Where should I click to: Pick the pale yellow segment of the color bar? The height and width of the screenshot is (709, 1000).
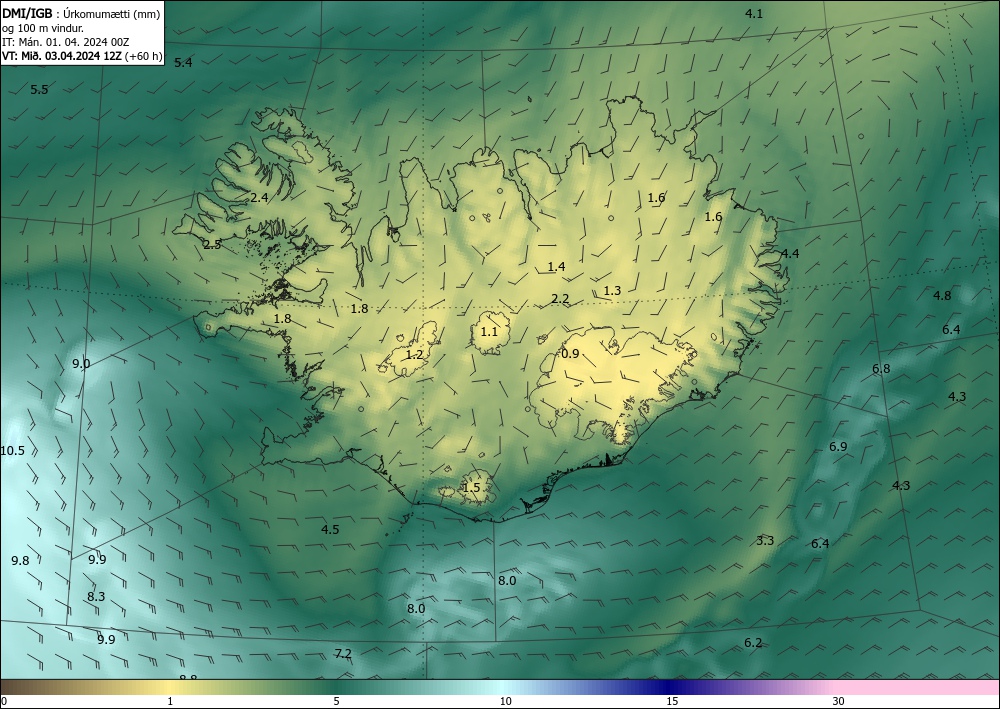(171, 687)
